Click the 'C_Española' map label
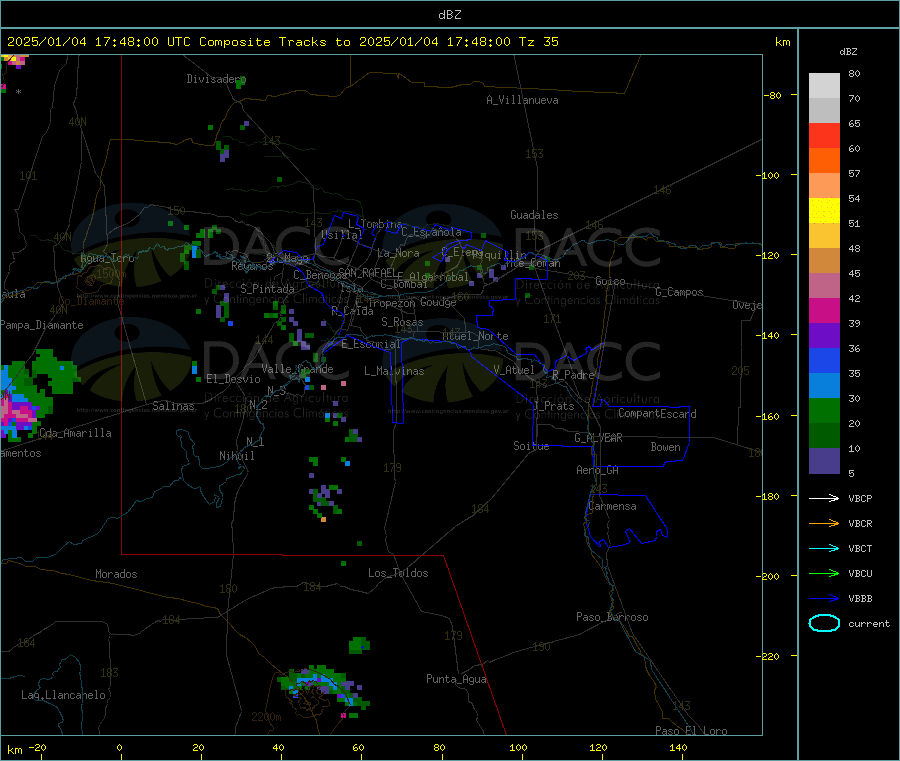Screen dimensions: 900x761 click(431, 232)
